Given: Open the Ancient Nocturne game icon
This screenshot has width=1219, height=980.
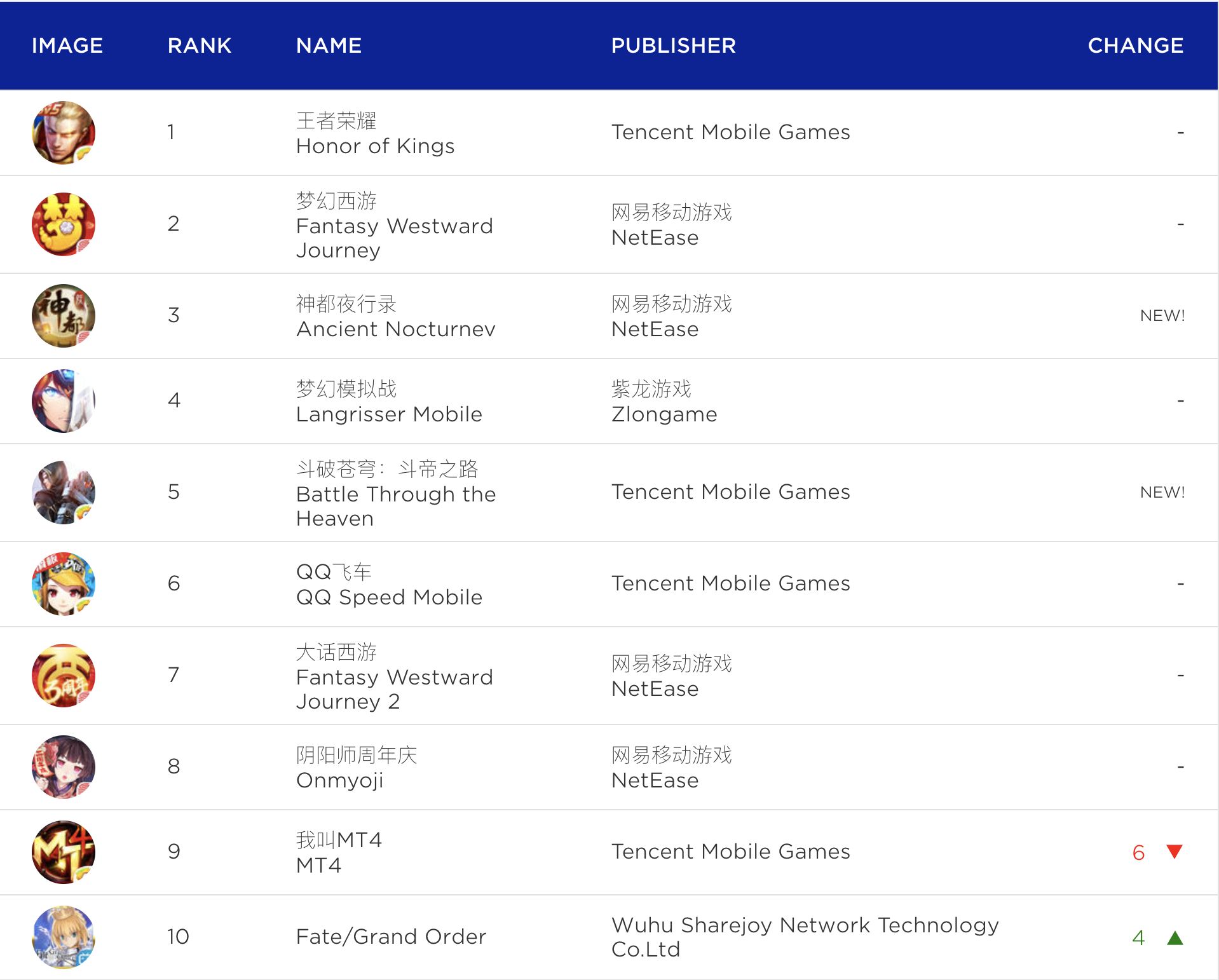Looking at the screenshot, I should pos(64,316).
